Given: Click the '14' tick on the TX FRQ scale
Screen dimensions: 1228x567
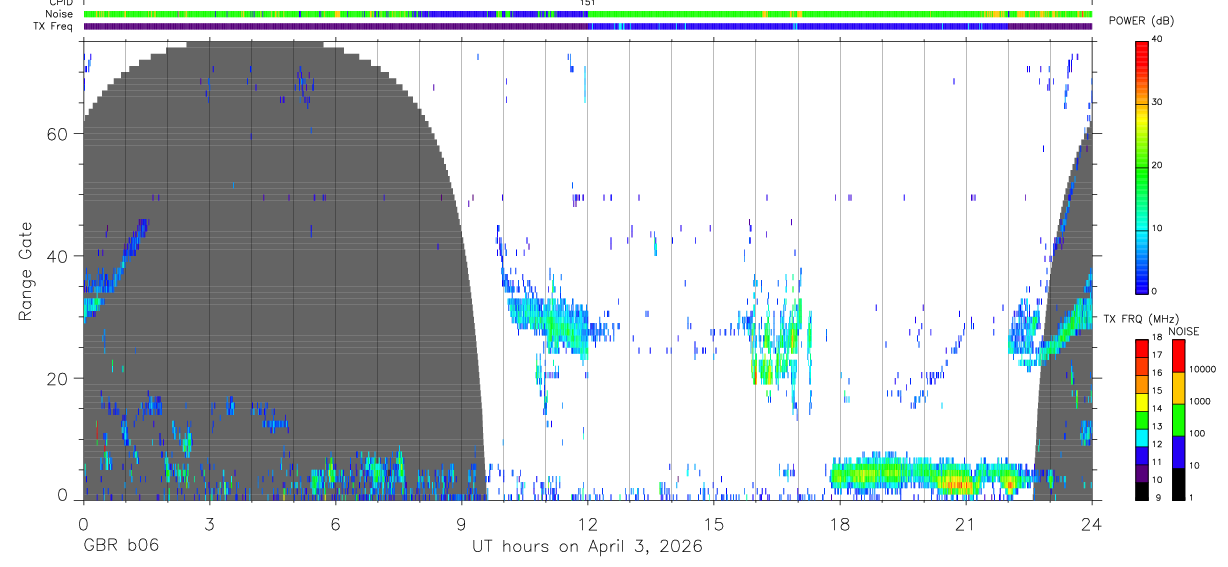Looking at the screenshot, I should pos(1159,410).
